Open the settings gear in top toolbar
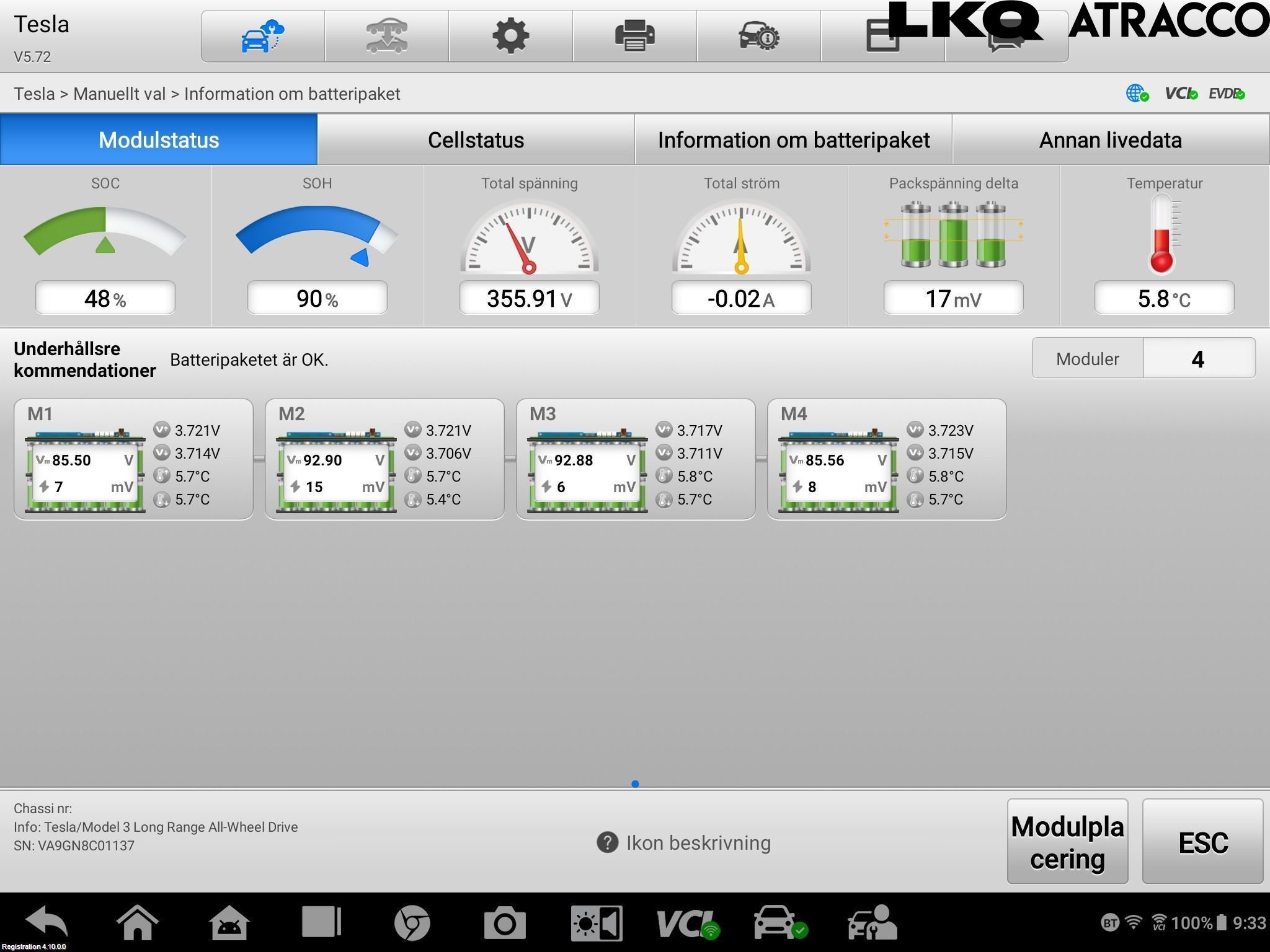This screenshot has height=952, width=1270. [510, 36]
